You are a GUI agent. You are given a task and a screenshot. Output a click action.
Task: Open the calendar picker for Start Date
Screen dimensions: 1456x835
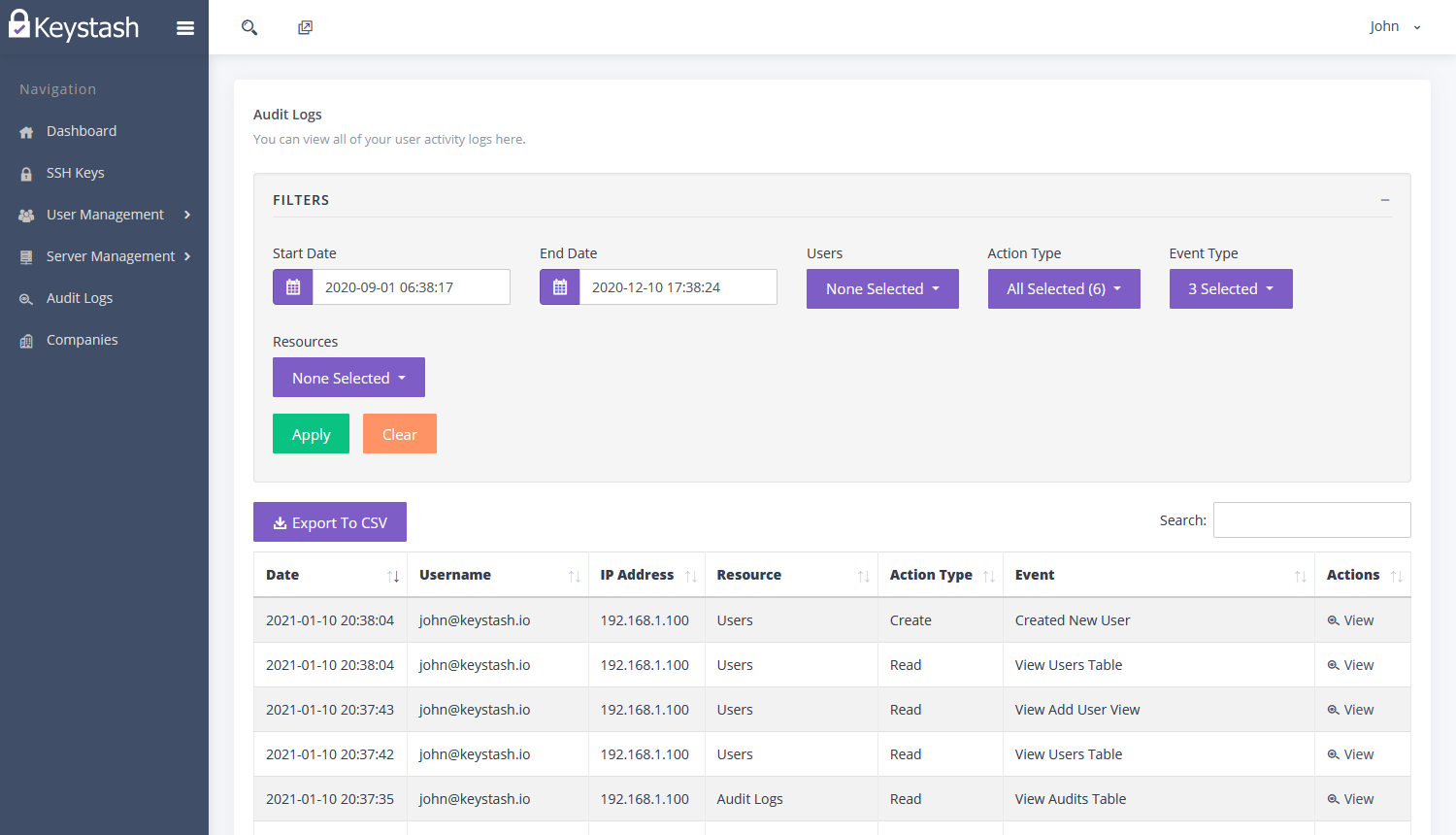pyautogui.click(x=292, y=286)
